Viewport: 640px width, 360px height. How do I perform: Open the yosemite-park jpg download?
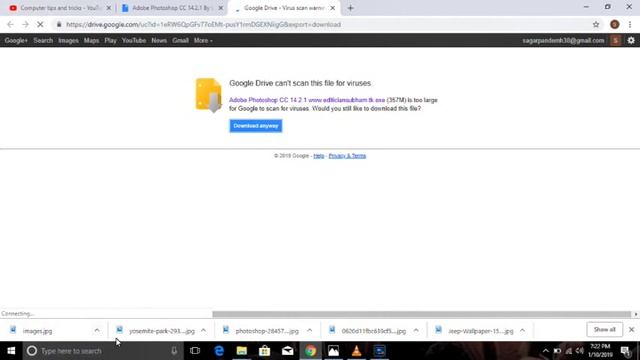(x=162, y=331)
